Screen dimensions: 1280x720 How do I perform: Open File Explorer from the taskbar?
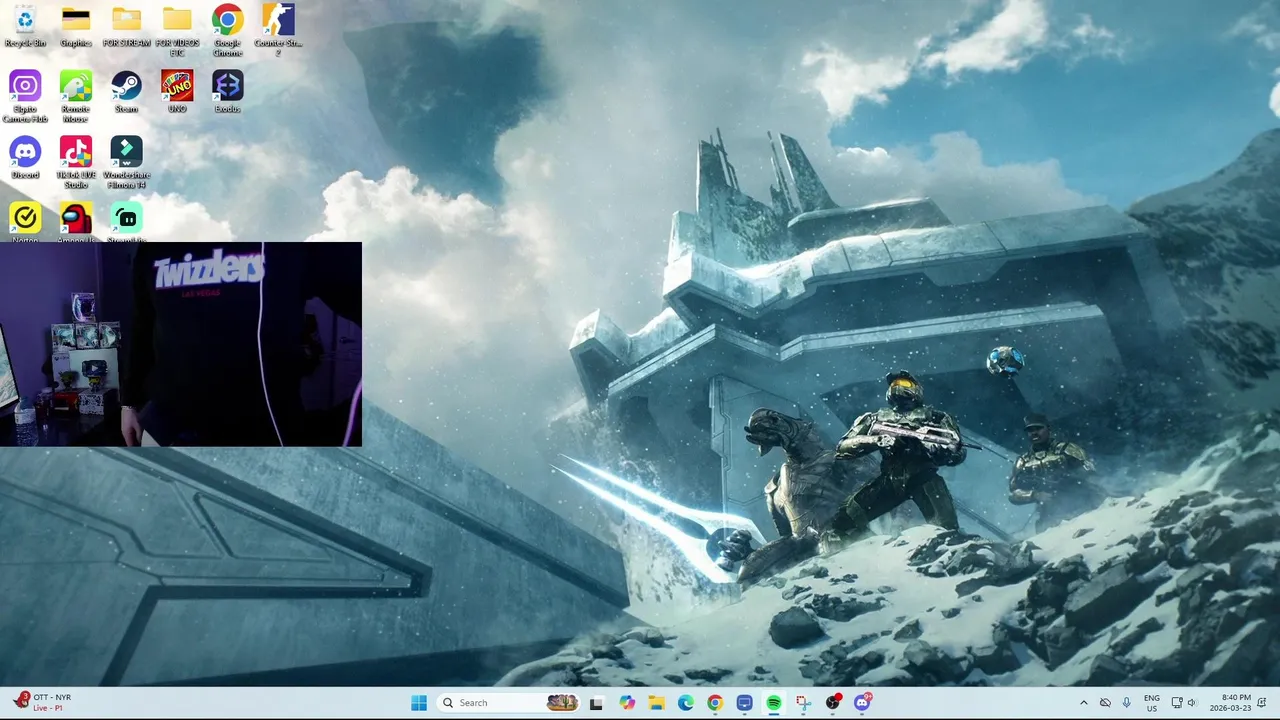[656, 703]
